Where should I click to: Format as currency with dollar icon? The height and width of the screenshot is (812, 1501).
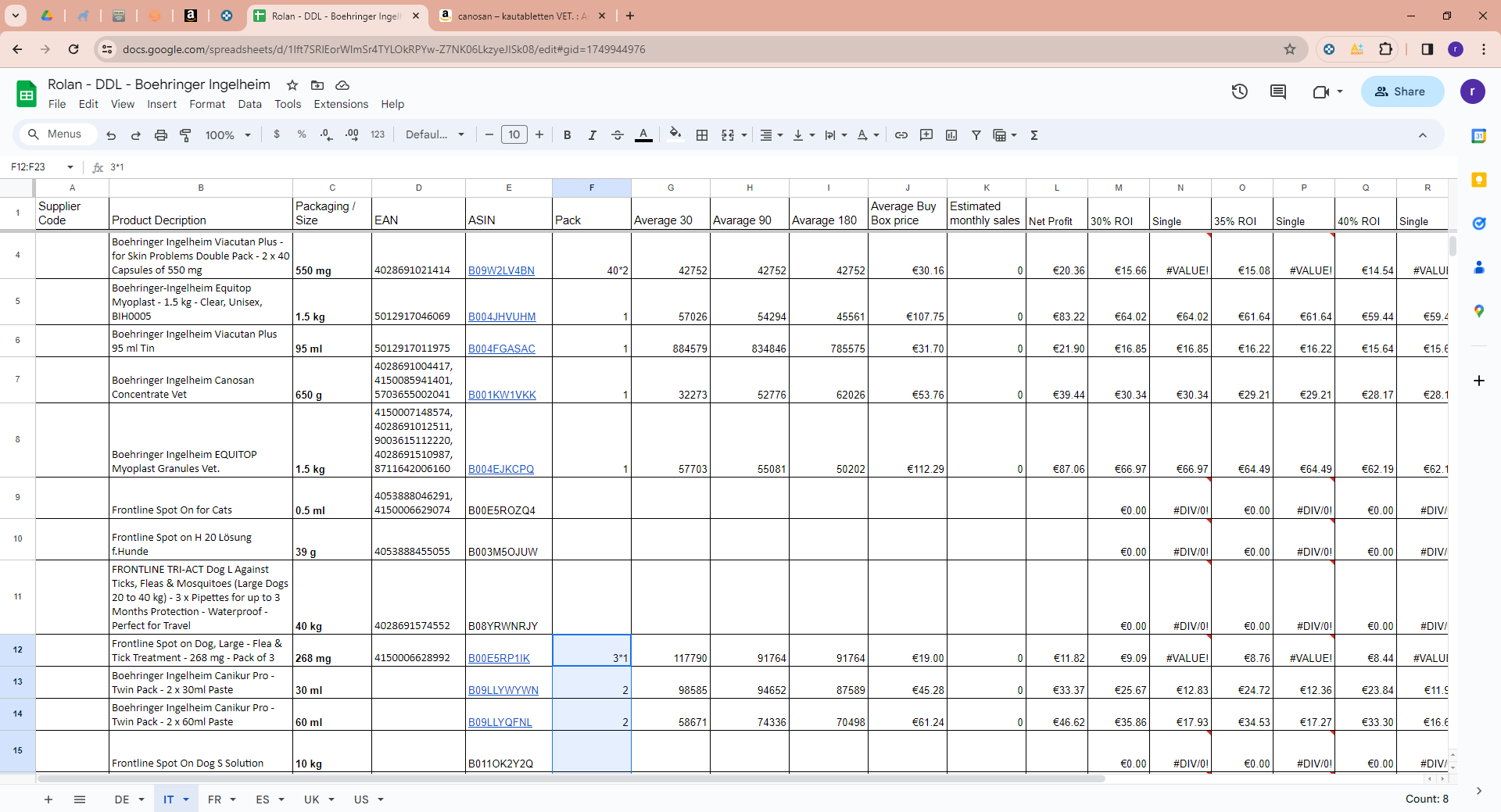pyautogui.click(x=277, y=134)
